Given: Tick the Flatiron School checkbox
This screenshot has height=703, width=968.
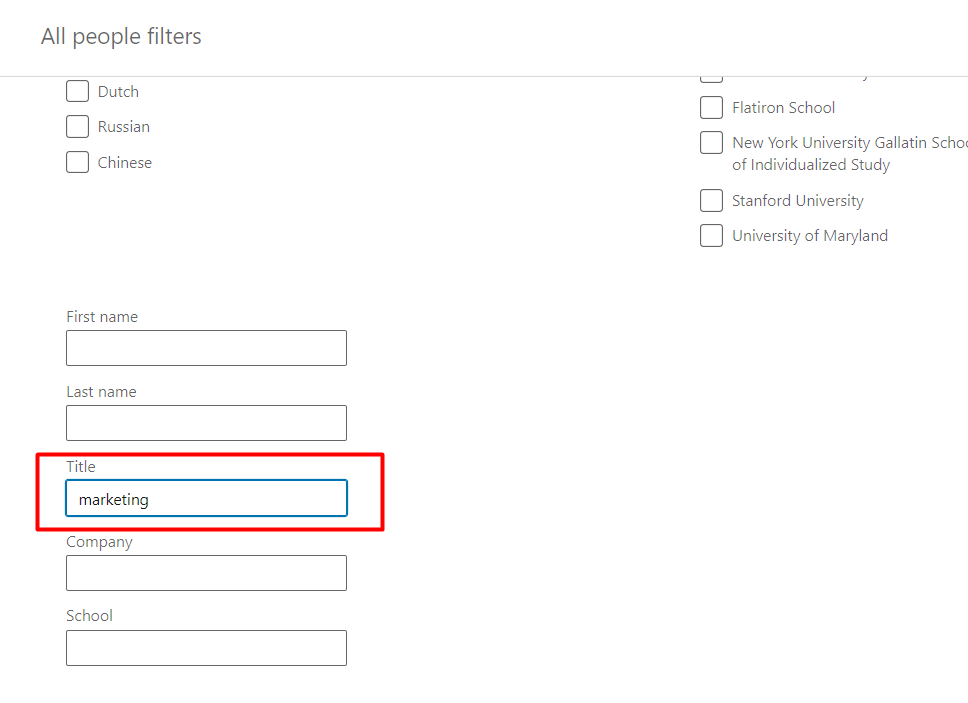Looking at the screenshot, I should [x=711, y=107].
